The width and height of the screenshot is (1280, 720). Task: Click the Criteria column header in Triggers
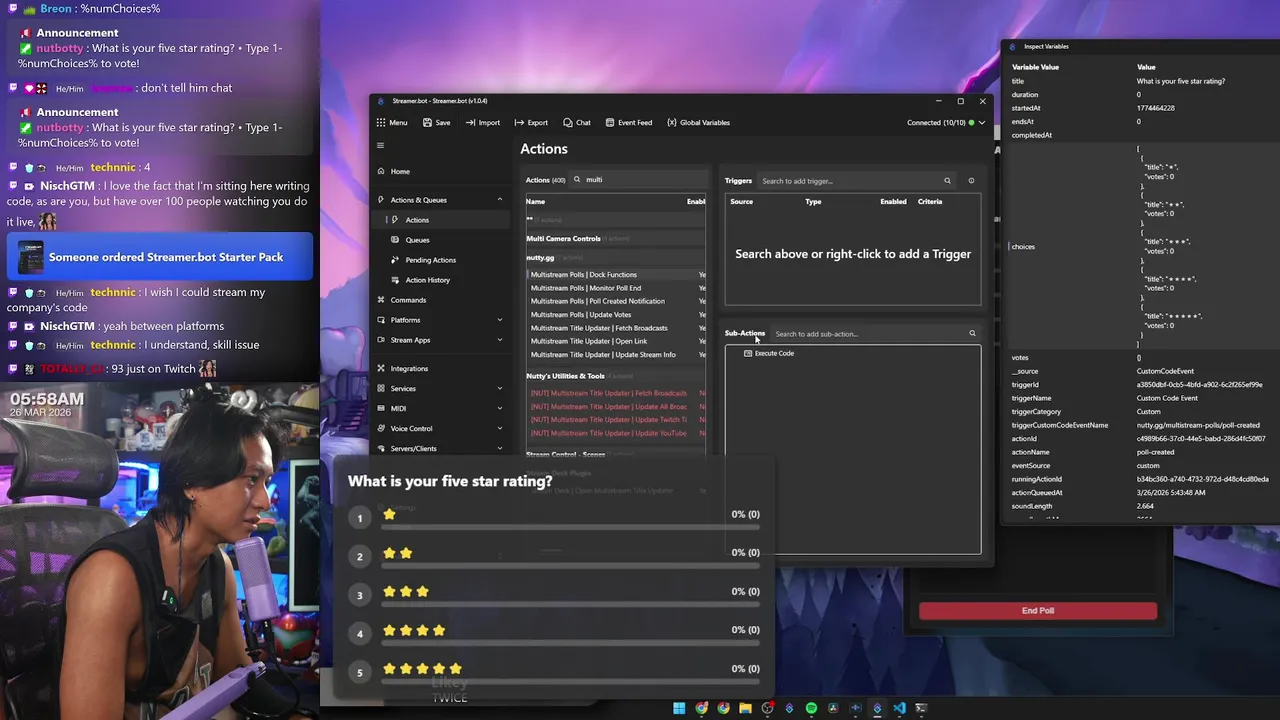[x=930, y=202]
